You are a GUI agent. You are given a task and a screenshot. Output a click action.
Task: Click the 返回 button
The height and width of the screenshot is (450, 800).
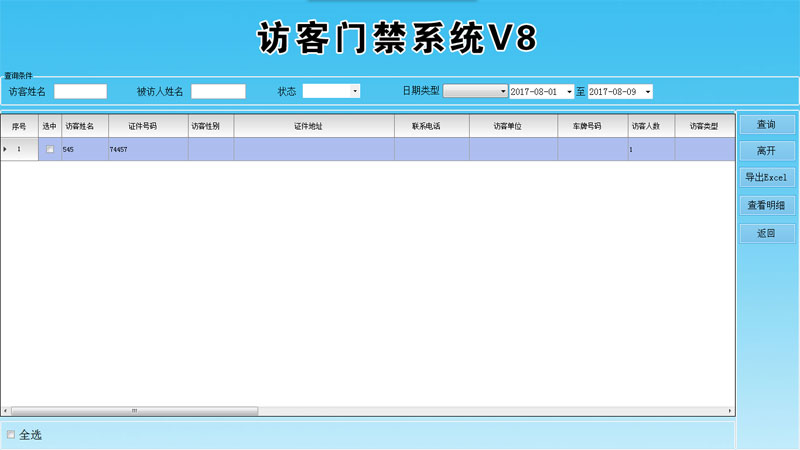[767, 233]
